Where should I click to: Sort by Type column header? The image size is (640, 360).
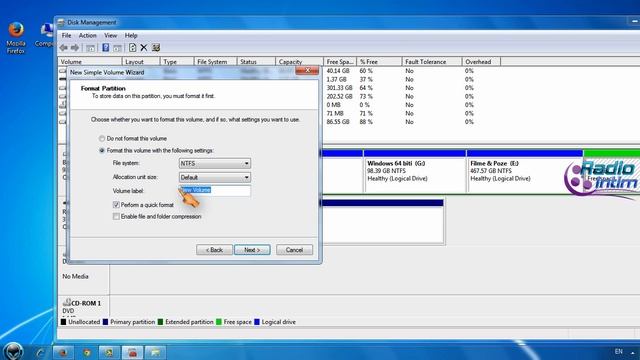tap(177, 62)
